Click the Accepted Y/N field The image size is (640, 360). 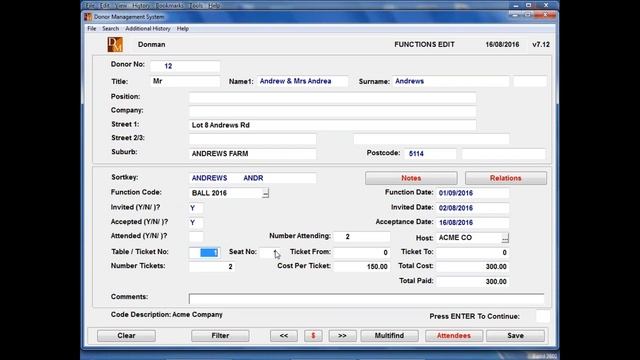196,223
